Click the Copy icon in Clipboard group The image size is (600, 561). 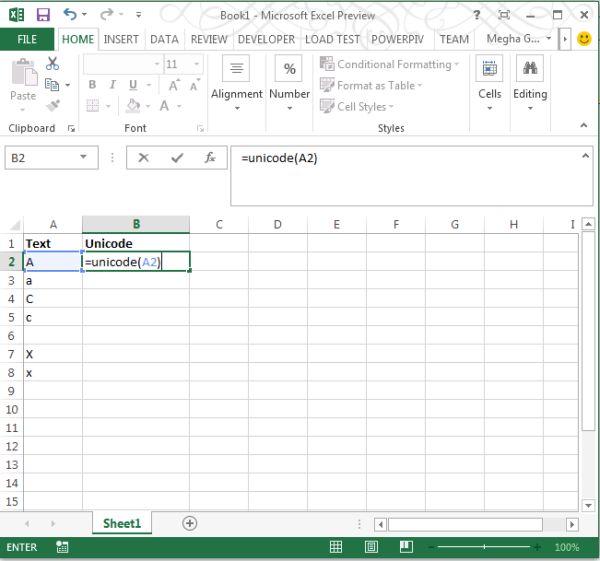52,85
